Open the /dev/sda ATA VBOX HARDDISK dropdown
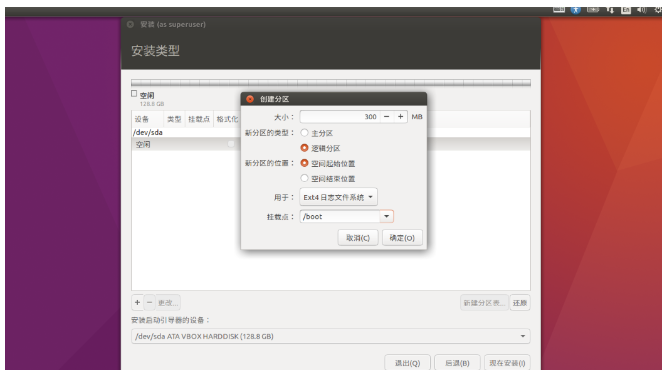 (331, 336)
